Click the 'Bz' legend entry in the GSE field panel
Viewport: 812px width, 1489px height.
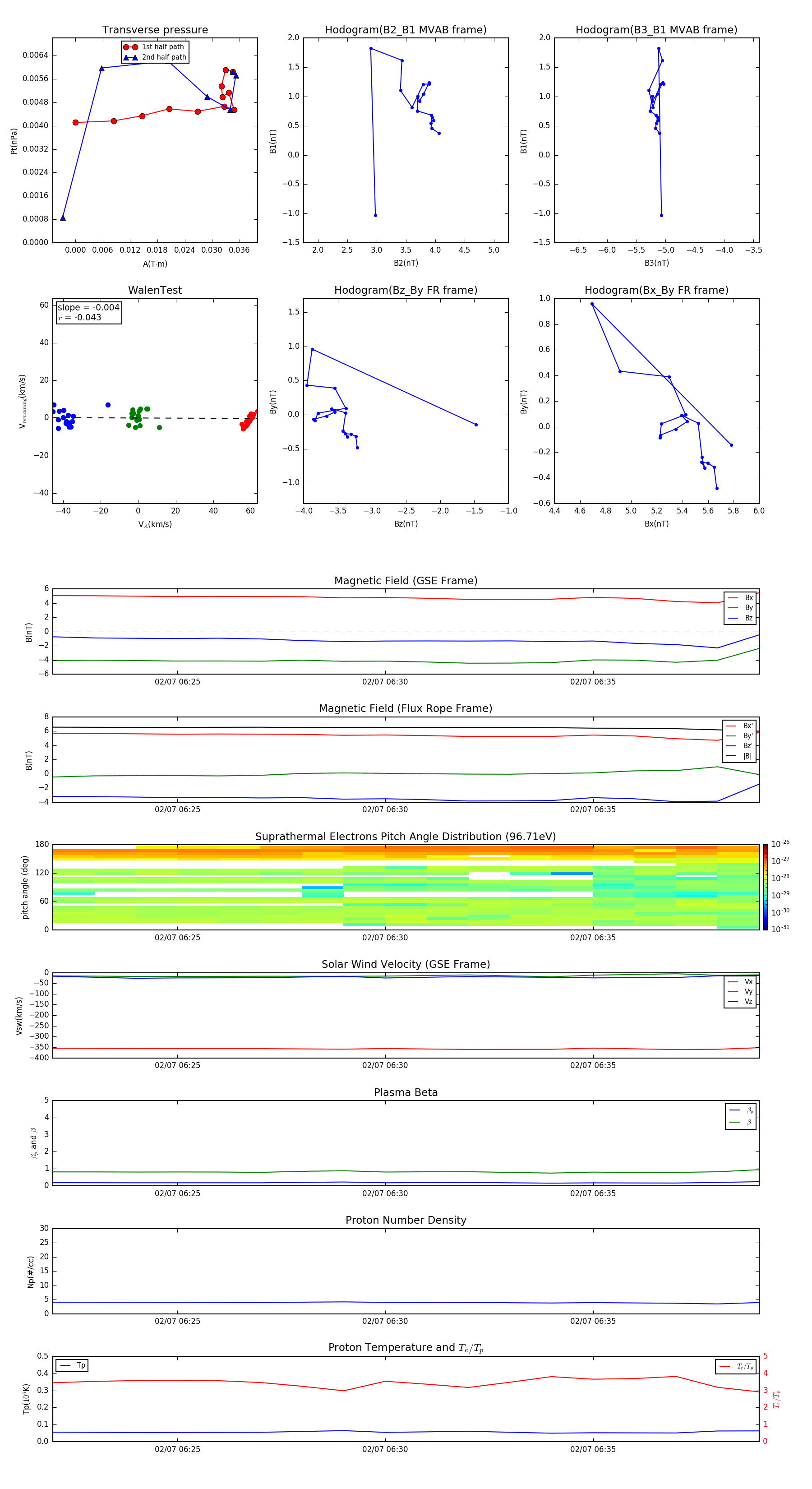point(741,618)
